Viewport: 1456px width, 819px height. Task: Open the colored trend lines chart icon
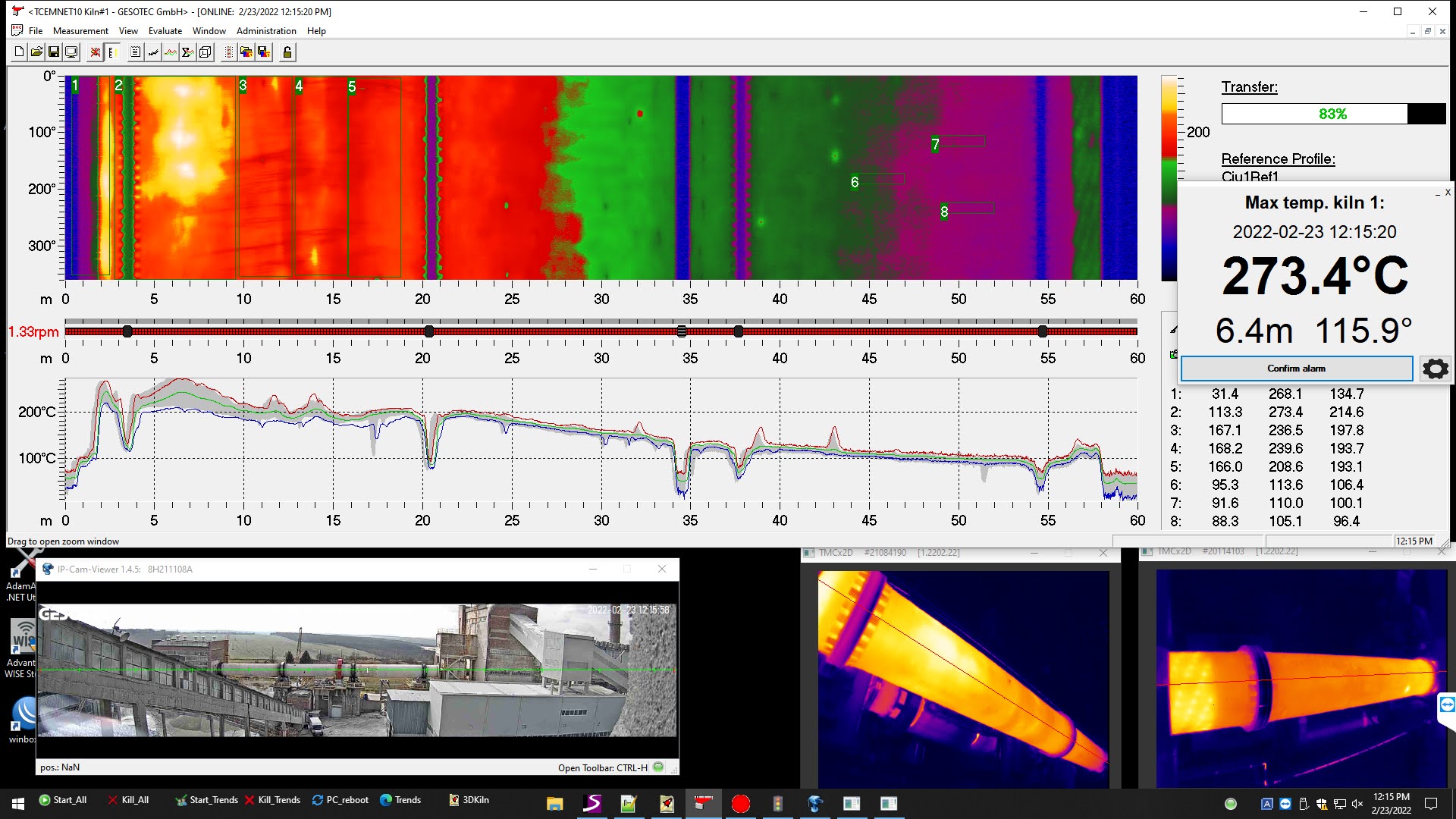[171, 52]
